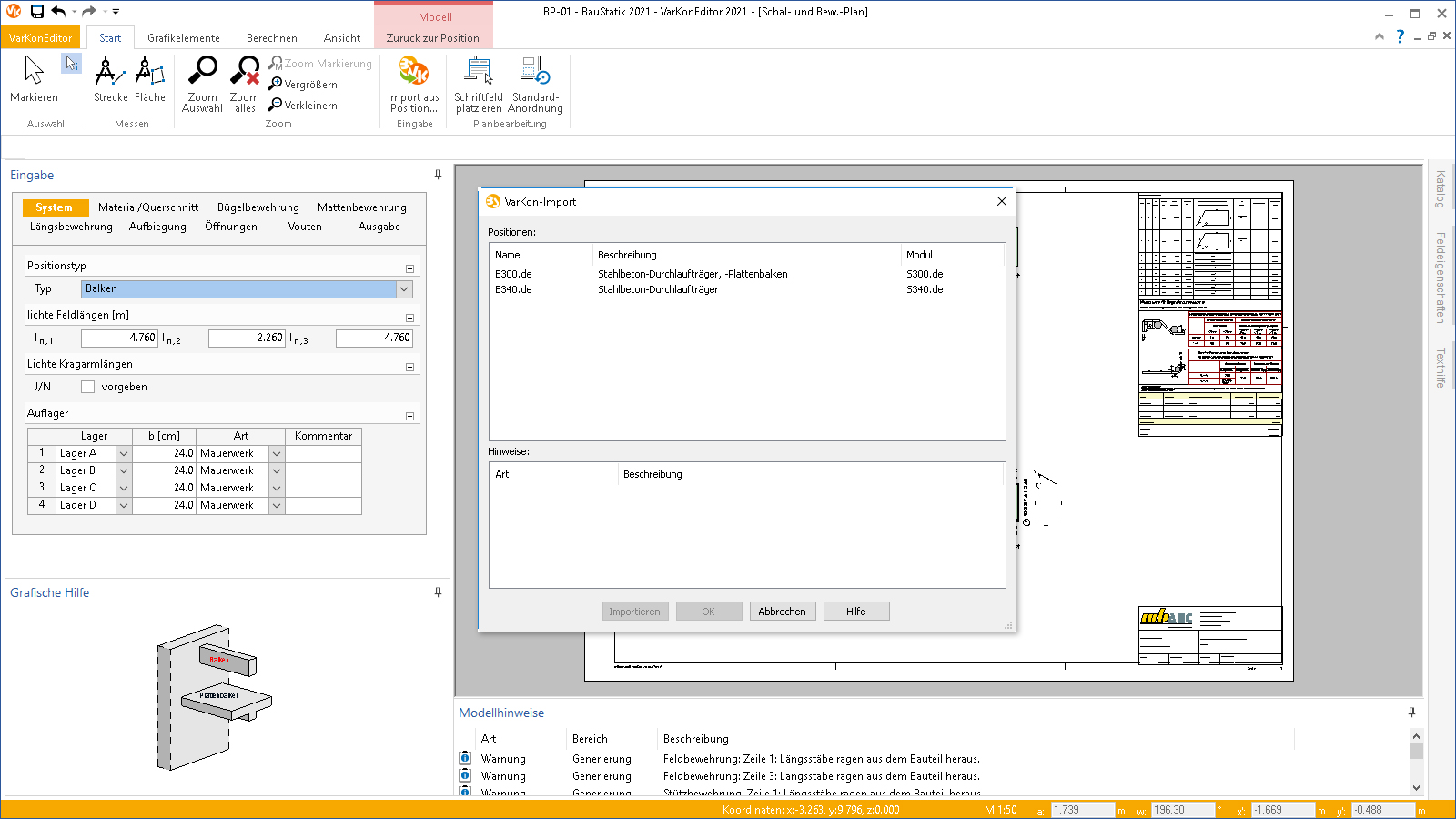The height and width of the screenshot is (819, 1456).
Task: Select the System input tab
Action: point(55,207)
